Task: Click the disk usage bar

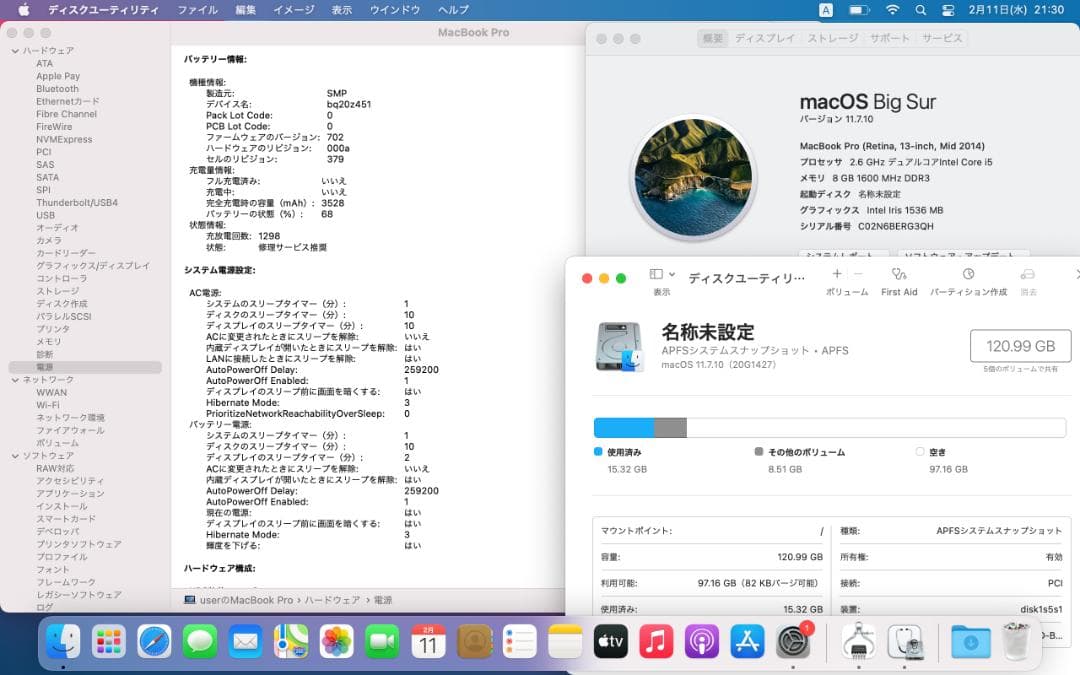Action: click(x=829, y=428)
